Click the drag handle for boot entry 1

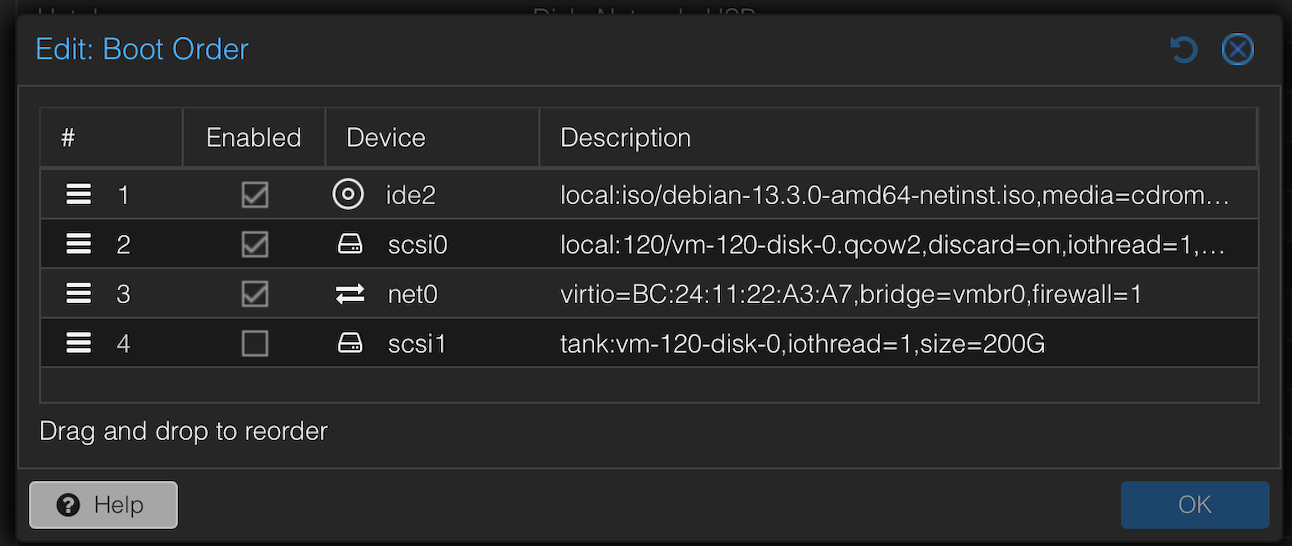pyautogui.click(x=78, y=194)
